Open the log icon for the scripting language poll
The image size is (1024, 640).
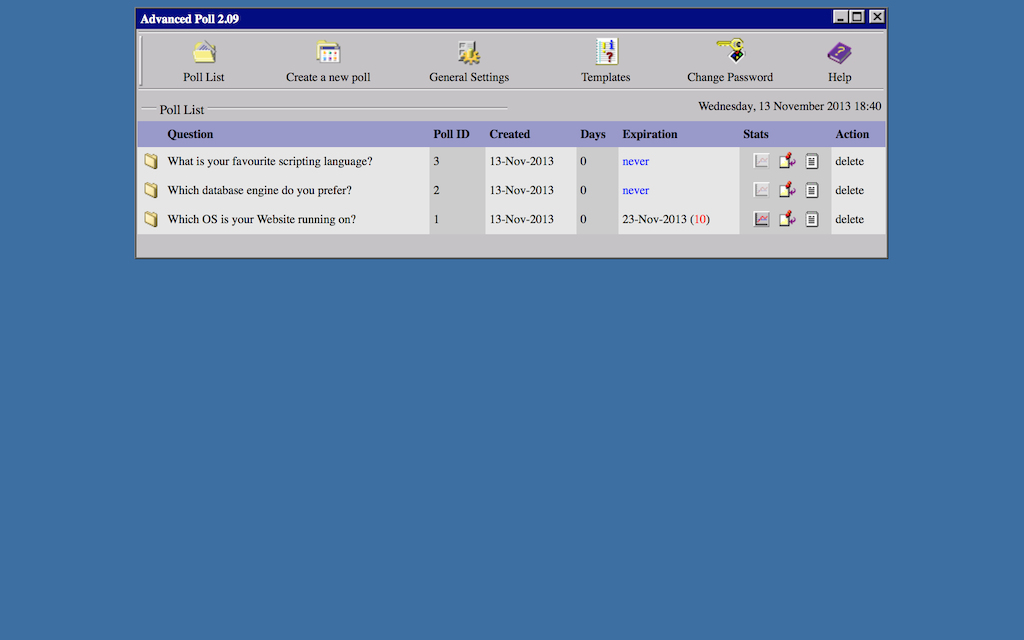(811, 161)
